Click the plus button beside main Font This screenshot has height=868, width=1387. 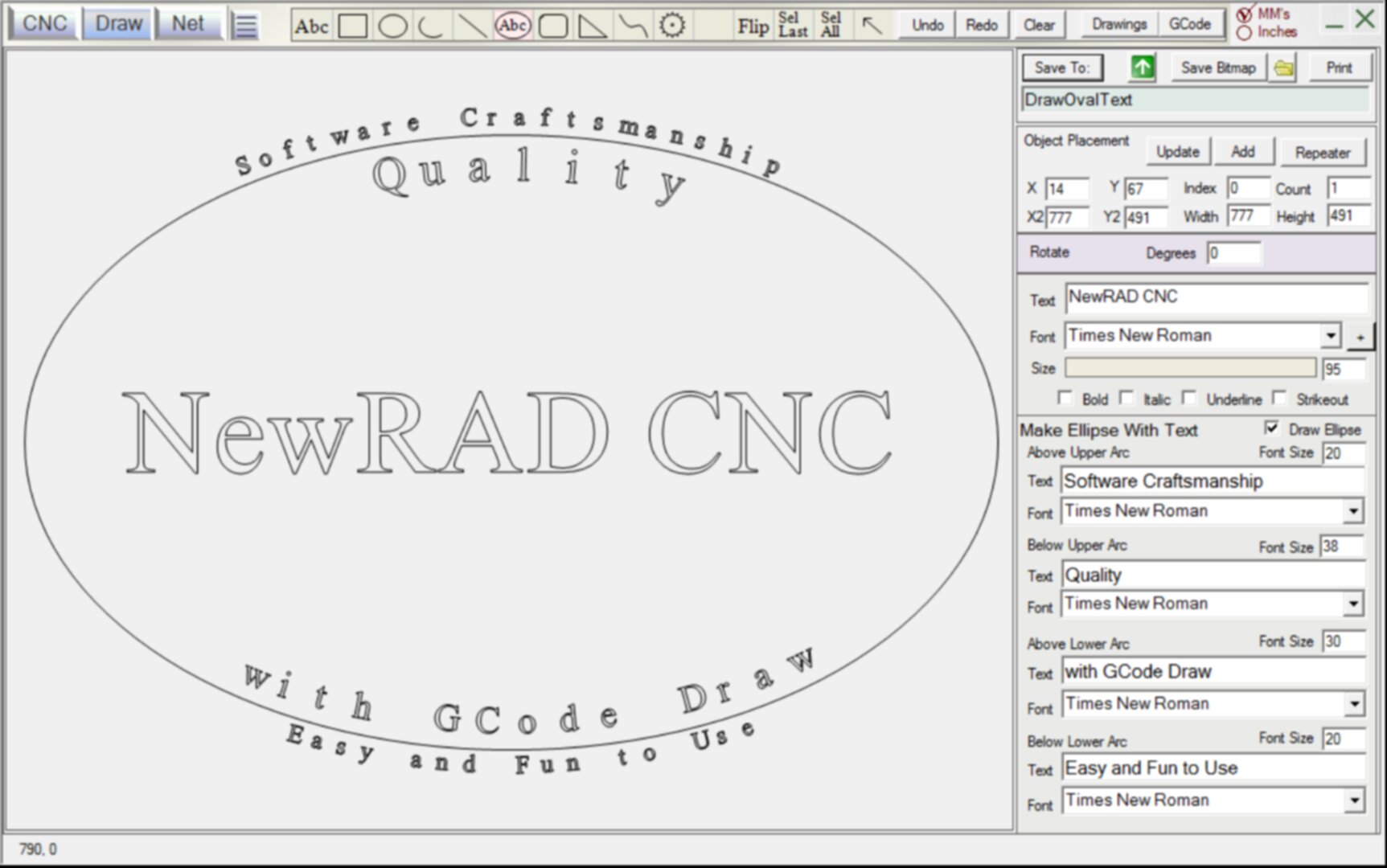[1360, 337]
